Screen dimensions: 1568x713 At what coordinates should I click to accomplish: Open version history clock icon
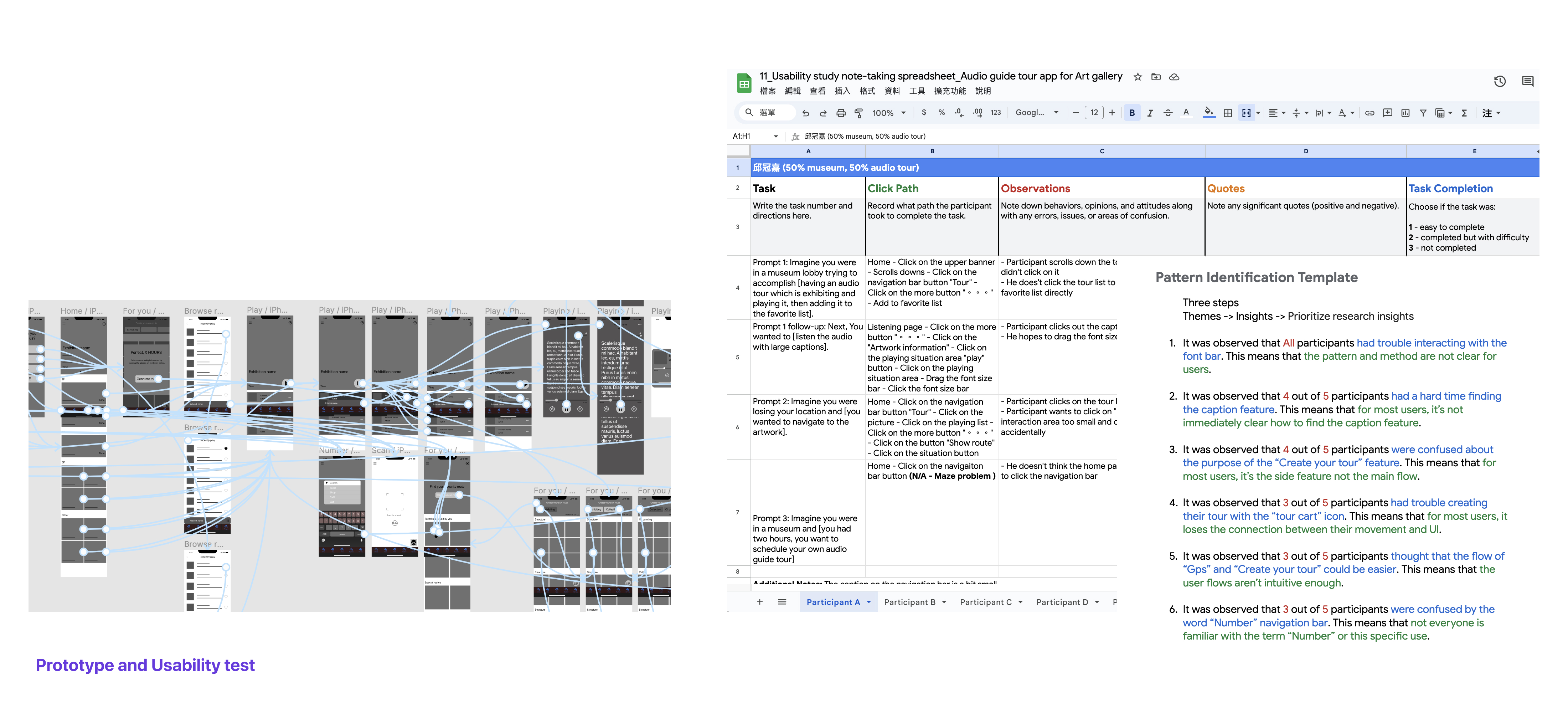tap(1499, 81)
